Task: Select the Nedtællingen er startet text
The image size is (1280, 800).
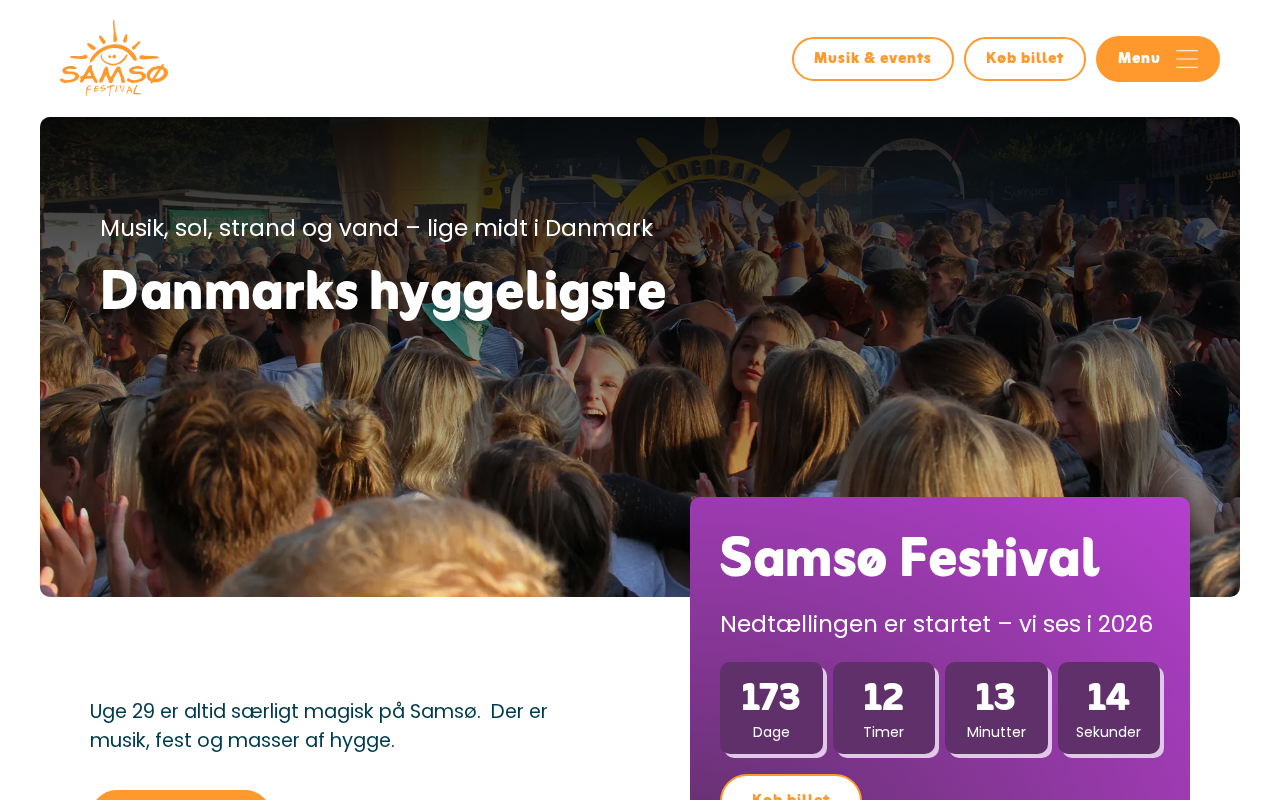Action: pos(936,624)
